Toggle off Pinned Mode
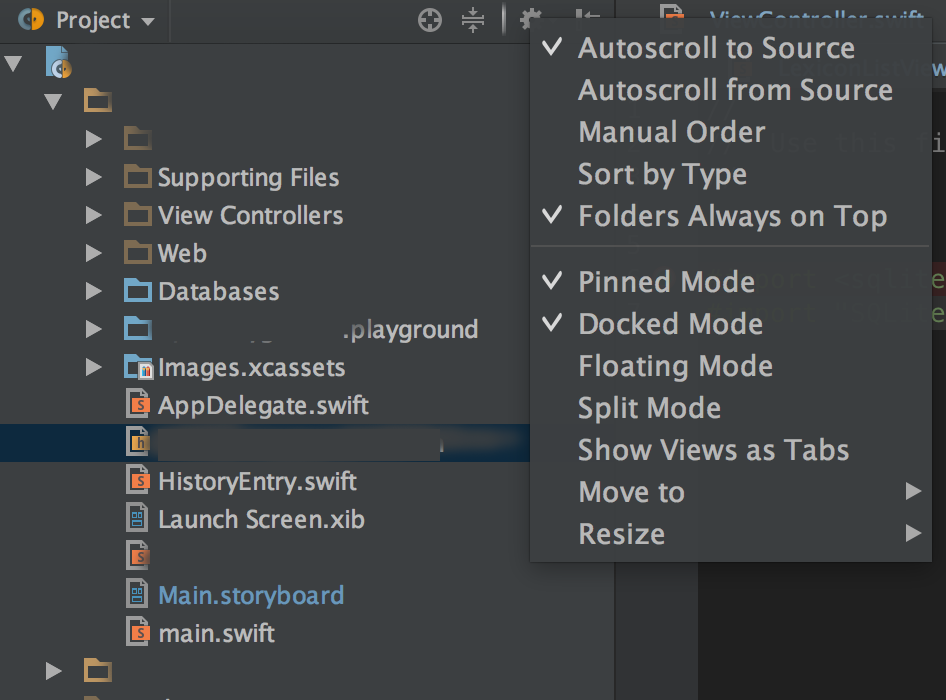 tap(666, 282)
